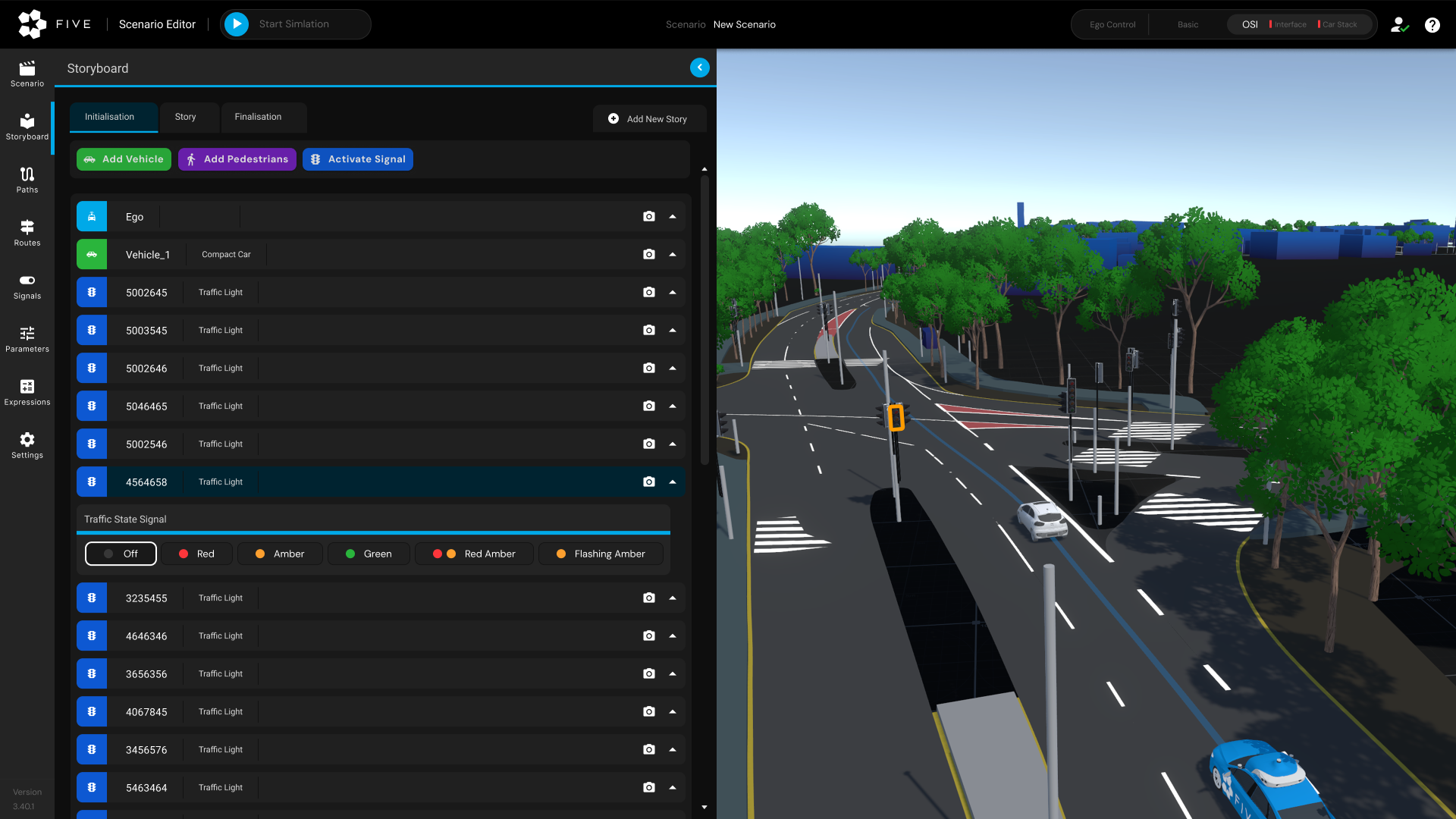Click the Scenario Editor title
The width and height of the screenshot is (1456, 819).
click(x=157, y=24)
